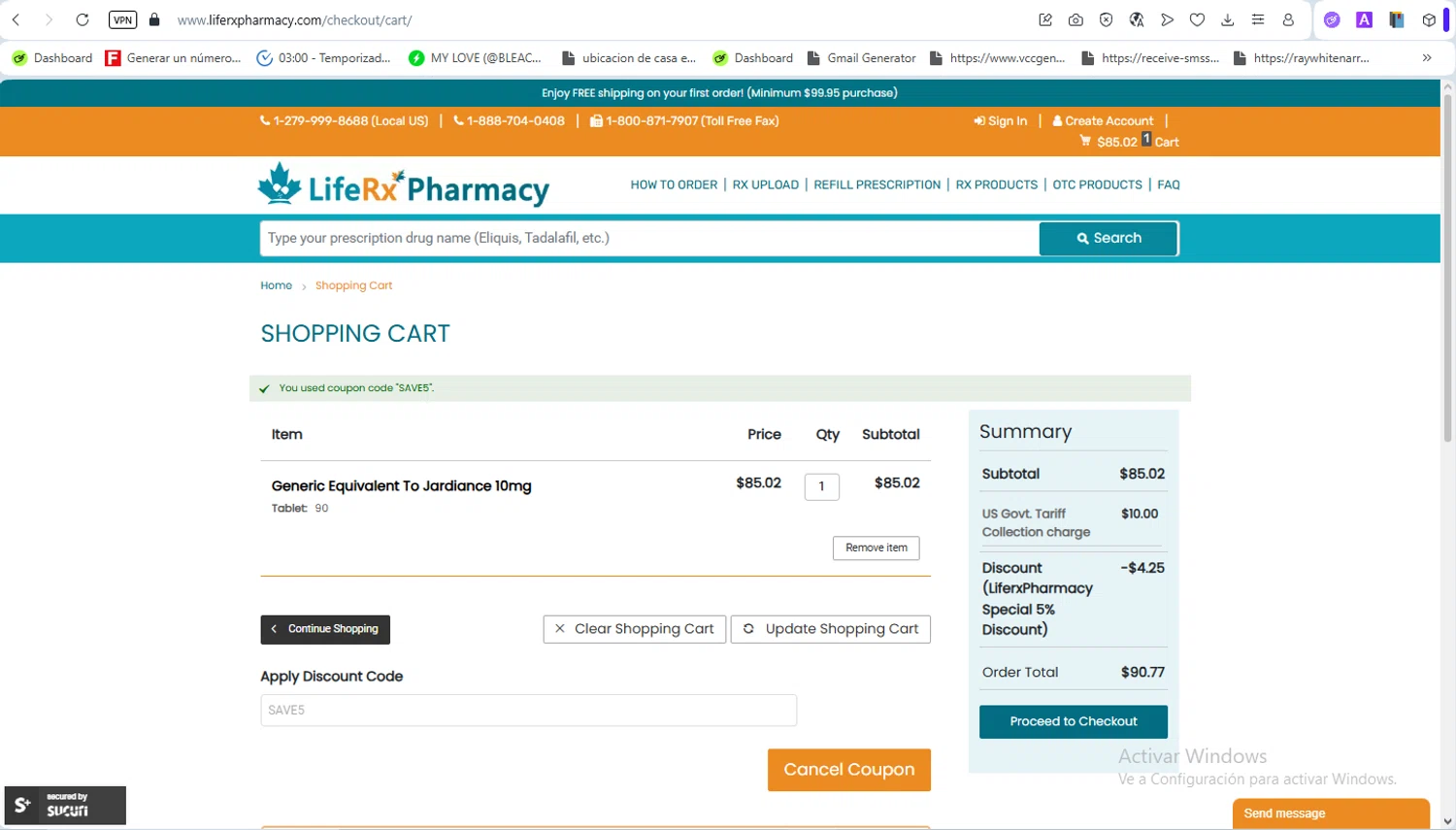Click the books extension icon
1456x830 pixels.
(x=1397, y=19)
